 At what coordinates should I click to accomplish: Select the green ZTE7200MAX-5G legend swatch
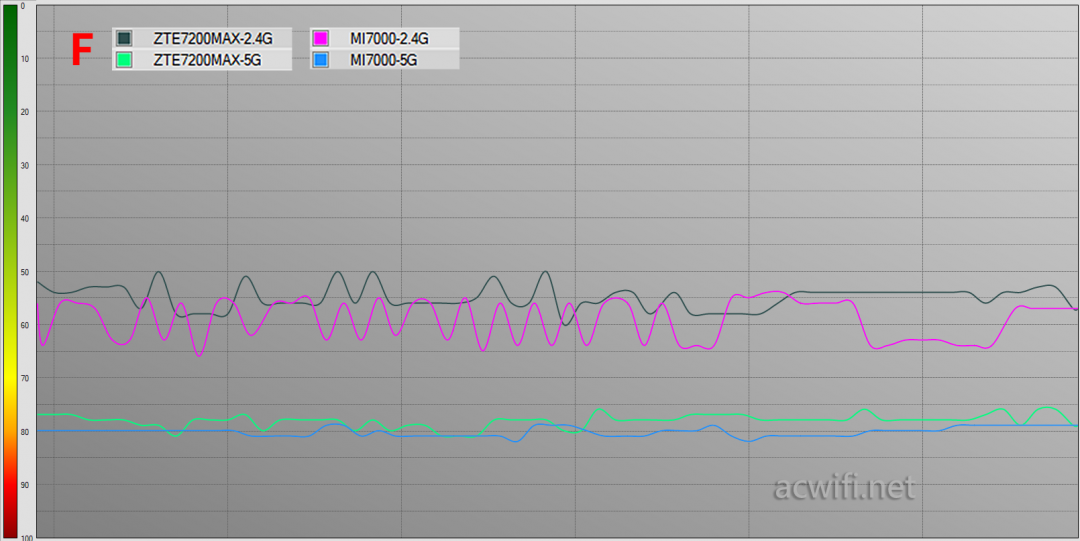click(125, 60)
